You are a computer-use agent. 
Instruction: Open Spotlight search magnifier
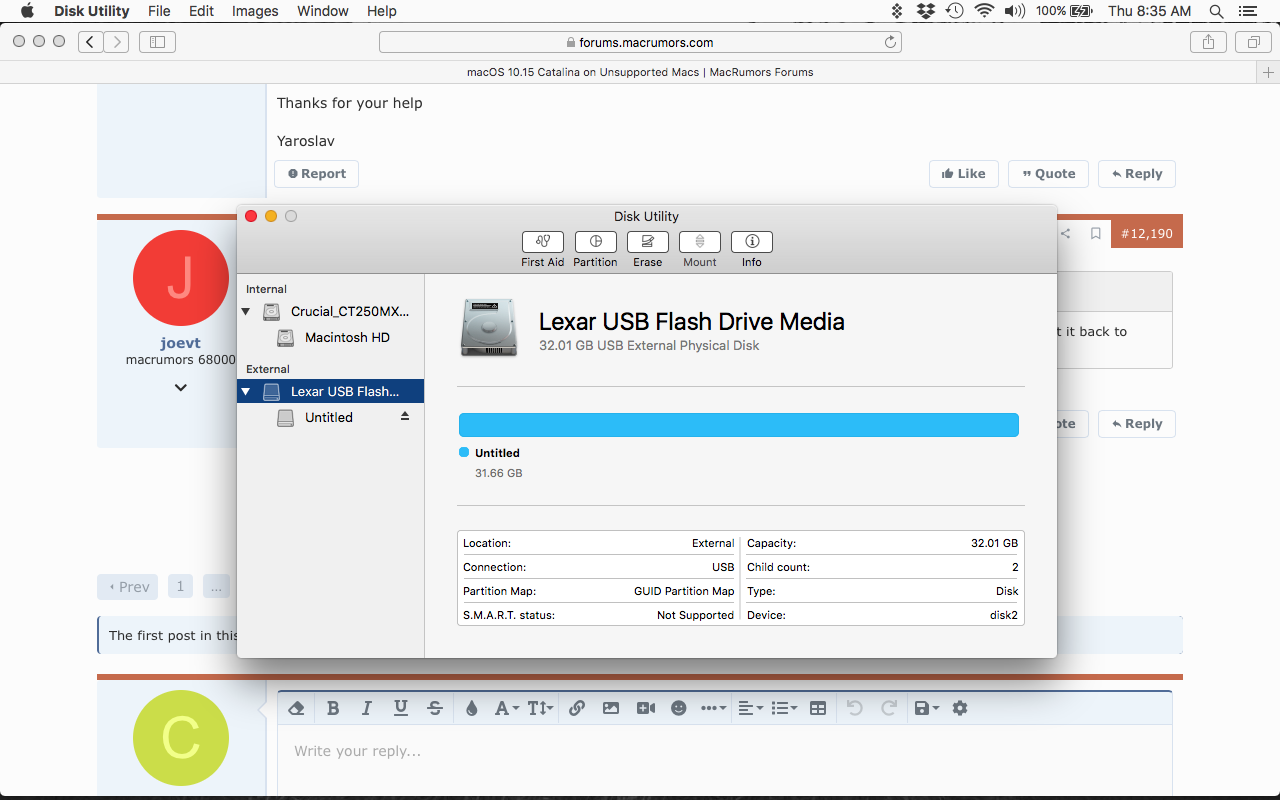click(1216, 11)
